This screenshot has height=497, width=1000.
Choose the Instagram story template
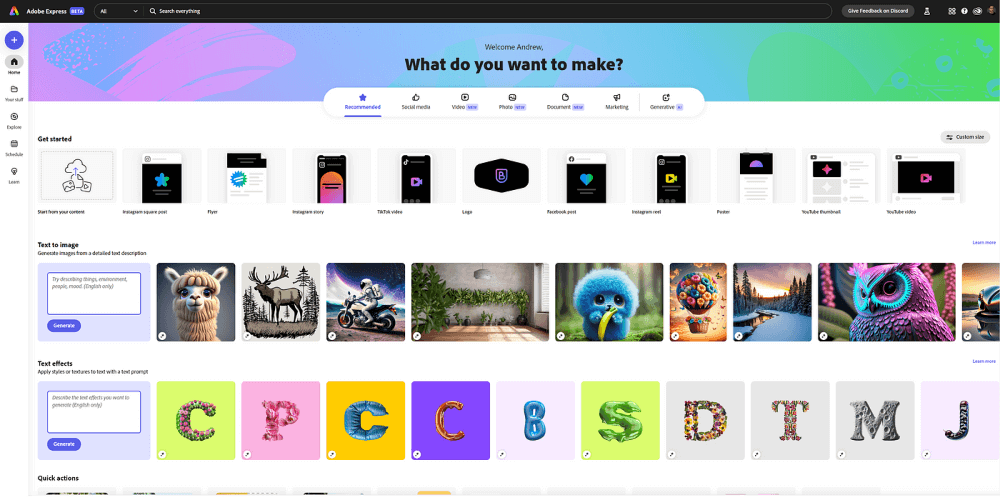click(x=332, y=176)
